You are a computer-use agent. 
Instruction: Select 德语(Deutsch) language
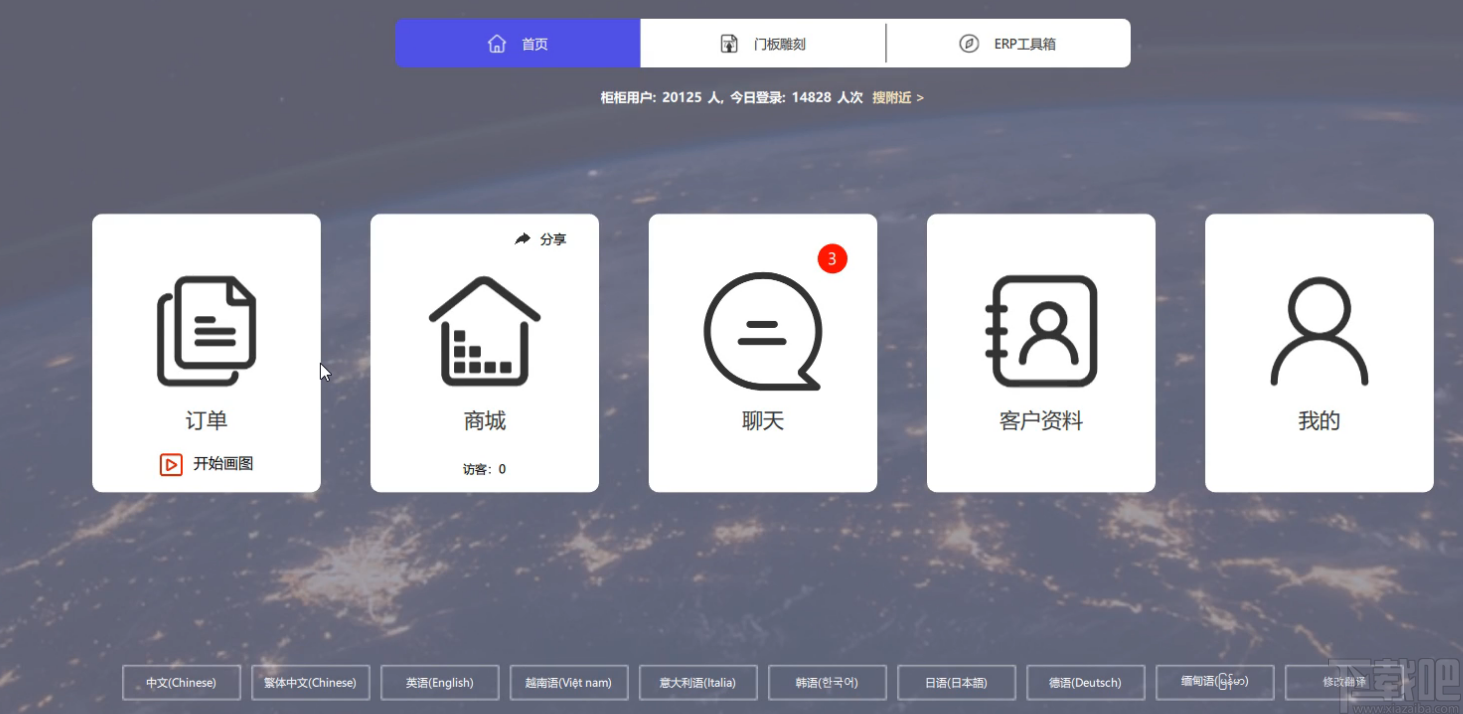tap(1085, 683)
